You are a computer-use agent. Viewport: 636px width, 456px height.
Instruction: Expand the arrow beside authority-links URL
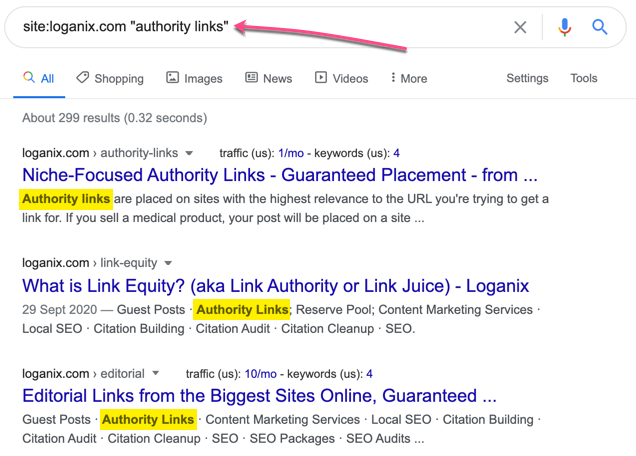pos(189,153)
